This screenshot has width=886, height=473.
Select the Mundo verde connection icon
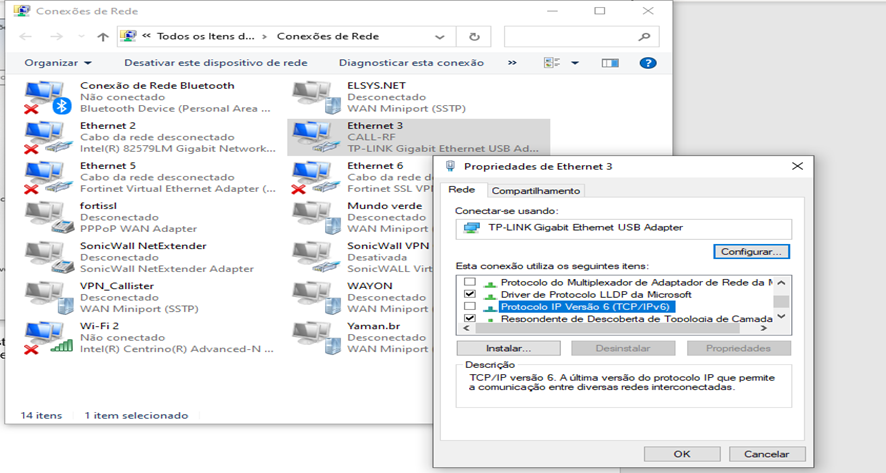[315, 218]
